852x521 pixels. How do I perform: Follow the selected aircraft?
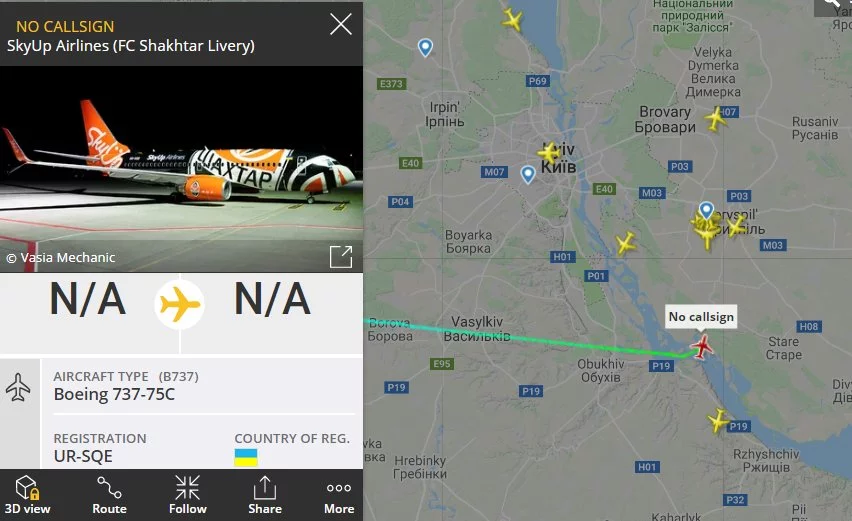point(187,495)
